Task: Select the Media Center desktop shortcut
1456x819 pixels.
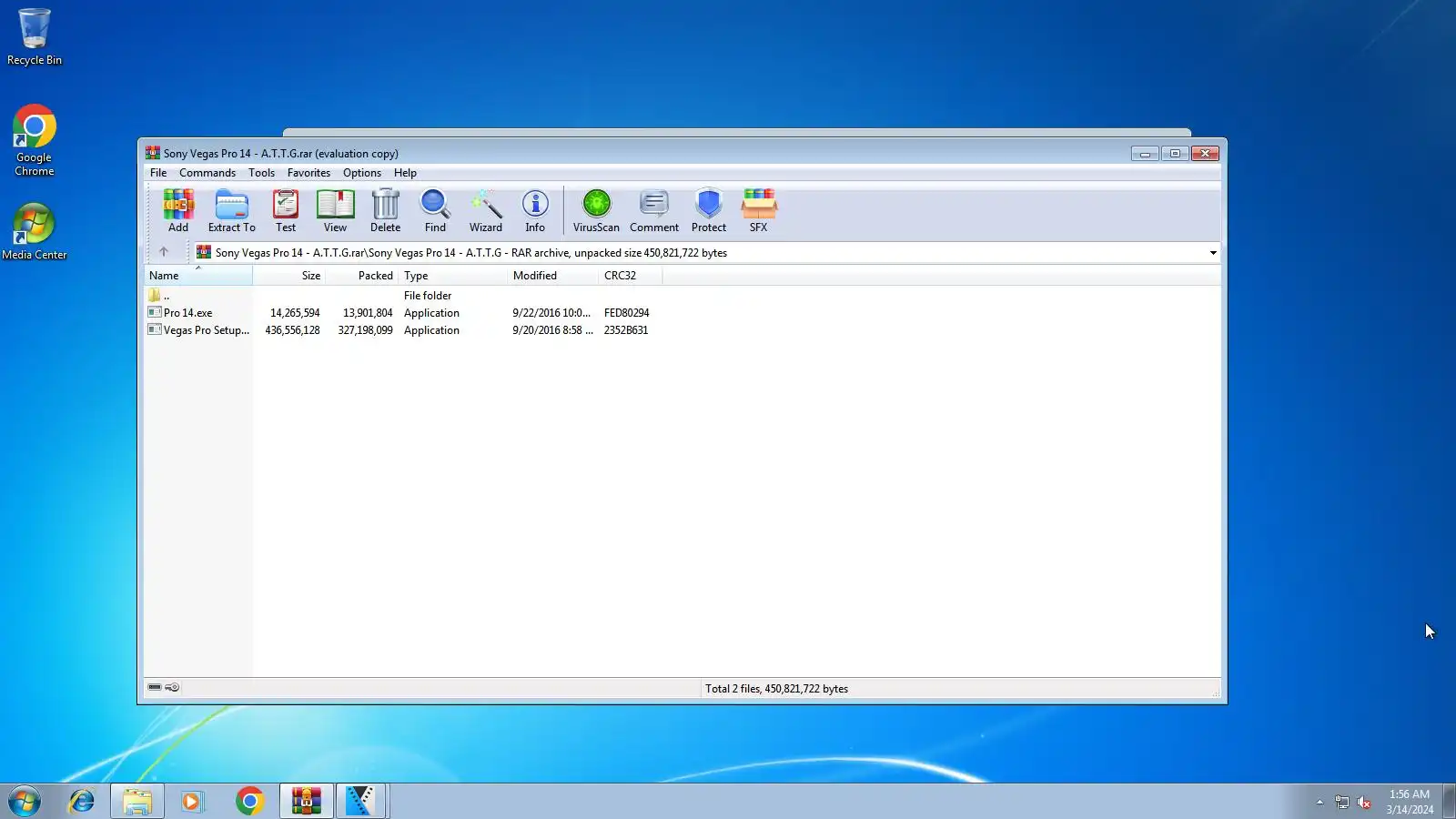Action: pos(35,232)
